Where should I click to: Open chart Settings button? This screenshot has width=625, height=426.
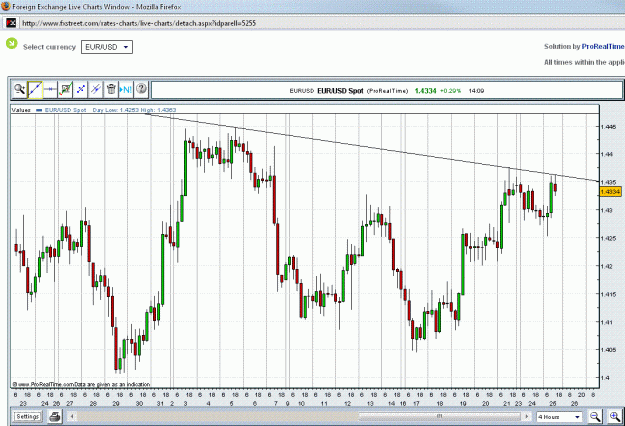(x=27, y=416)
